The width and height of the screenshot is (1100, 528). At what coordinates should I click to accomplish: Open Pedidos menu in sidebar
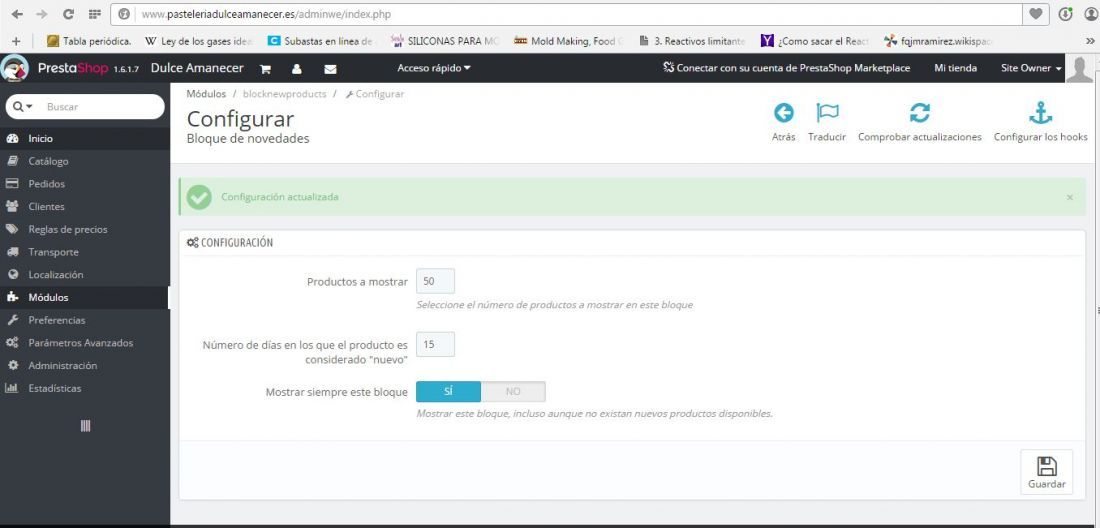click(85, 184)
